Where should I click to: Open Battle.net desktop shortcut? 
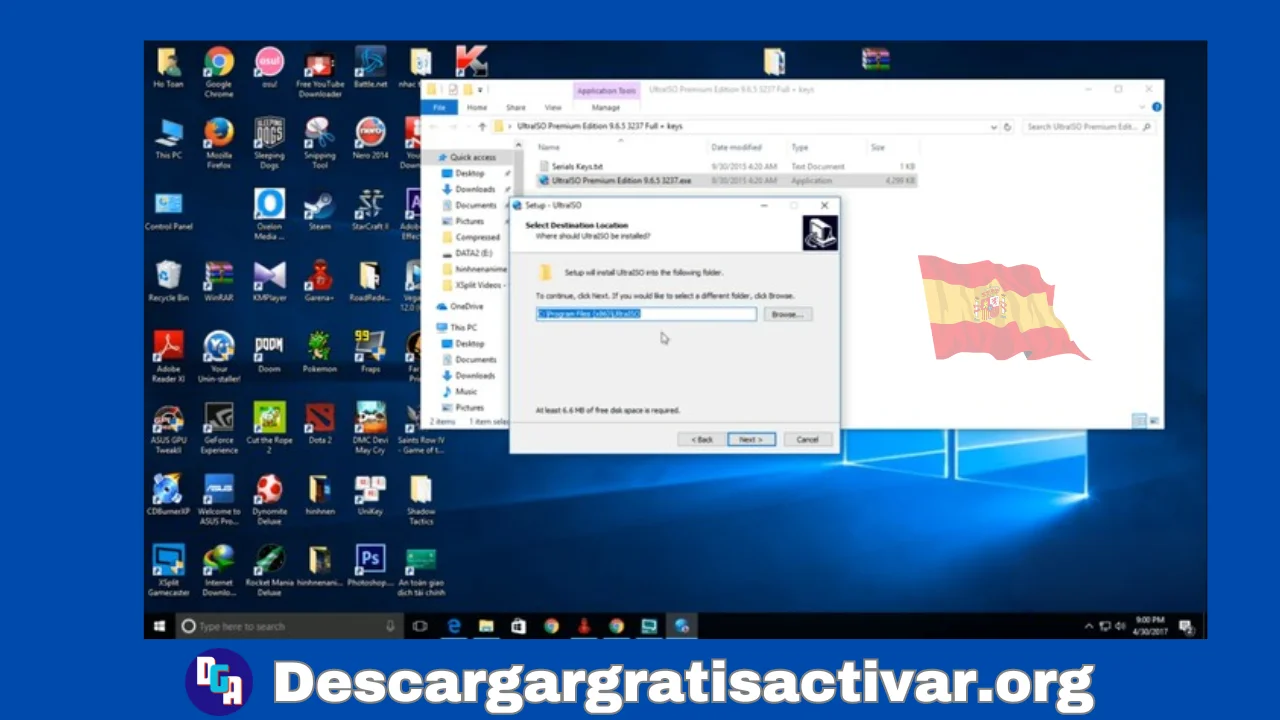(x=370, y=68)
